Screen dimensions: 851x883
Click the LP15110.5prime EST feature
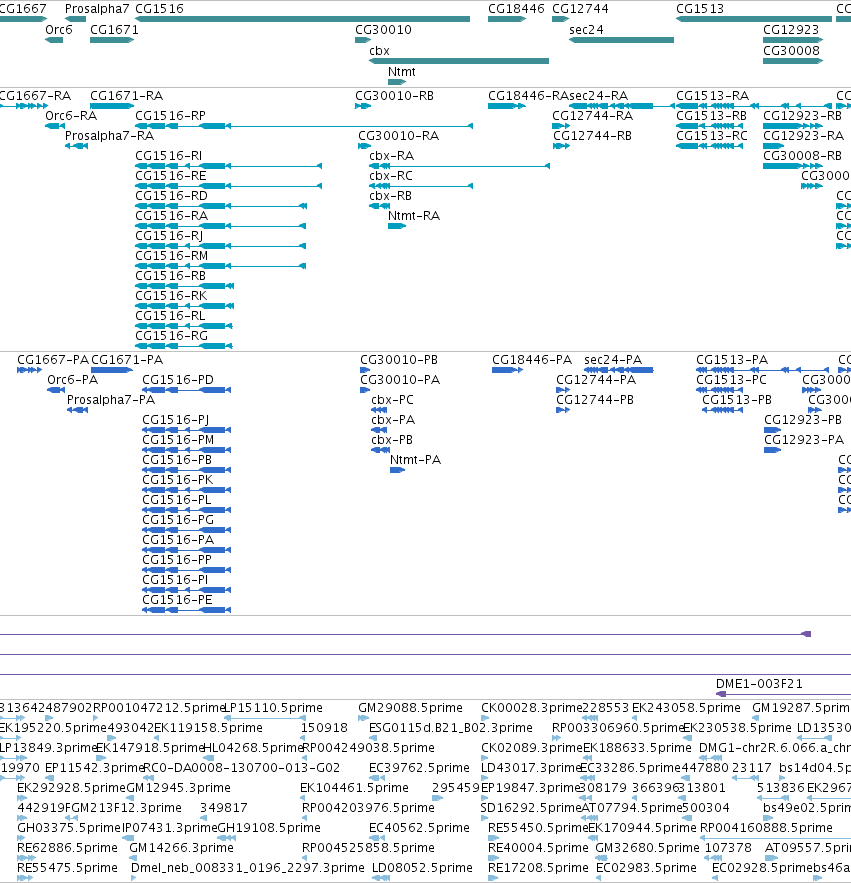(x=265, y=718)
